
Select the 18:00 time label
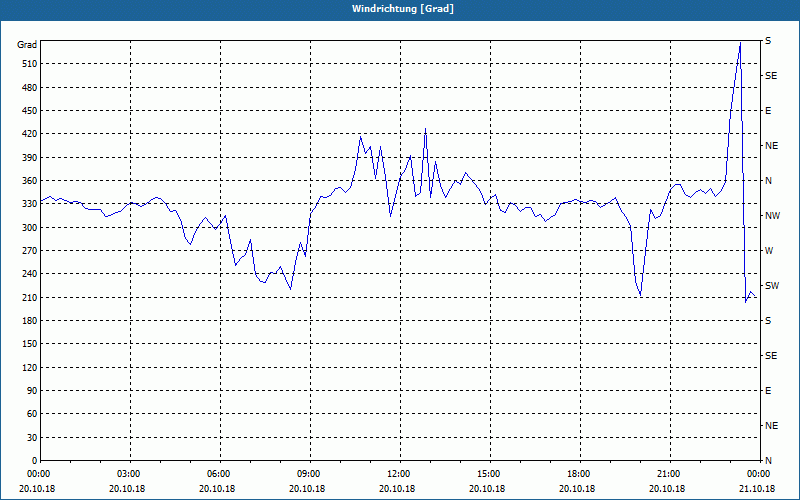pos(580,473)
